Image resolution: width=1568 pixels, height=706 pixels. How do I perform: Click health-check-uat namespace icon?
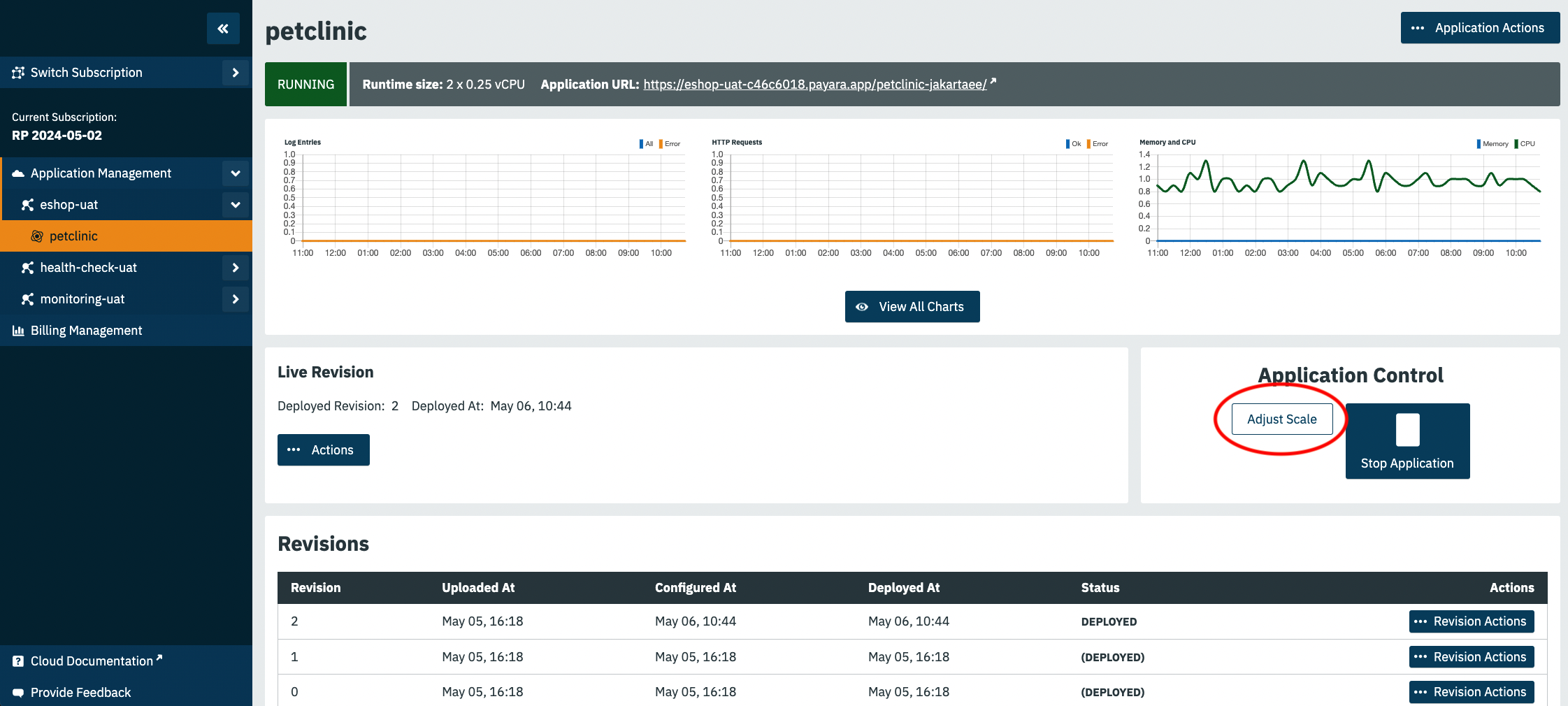(27, 268)
